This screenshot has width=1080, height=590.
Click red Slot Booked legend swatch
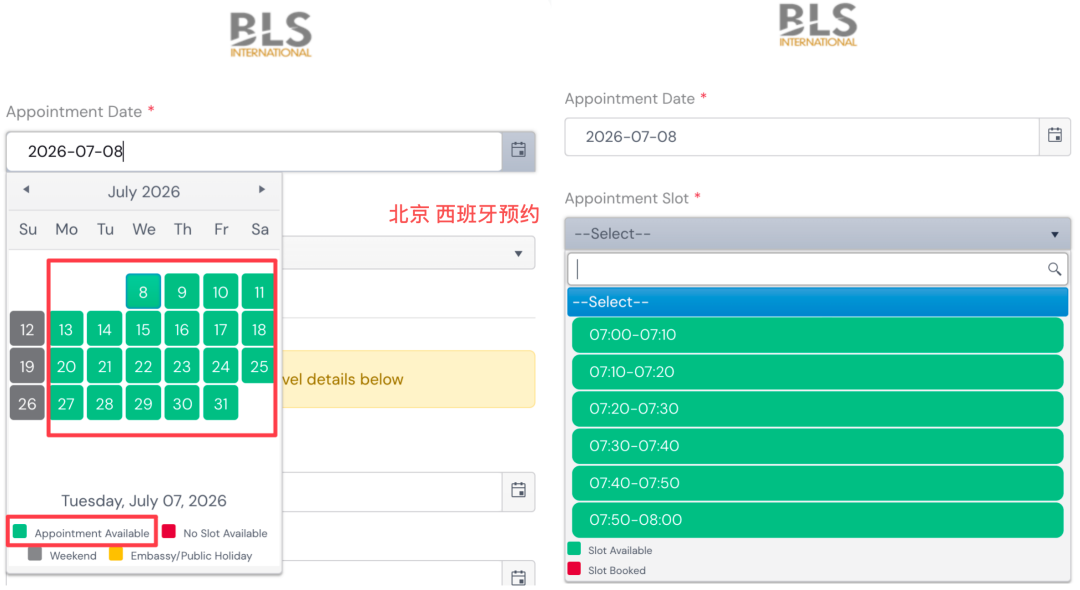574,569
